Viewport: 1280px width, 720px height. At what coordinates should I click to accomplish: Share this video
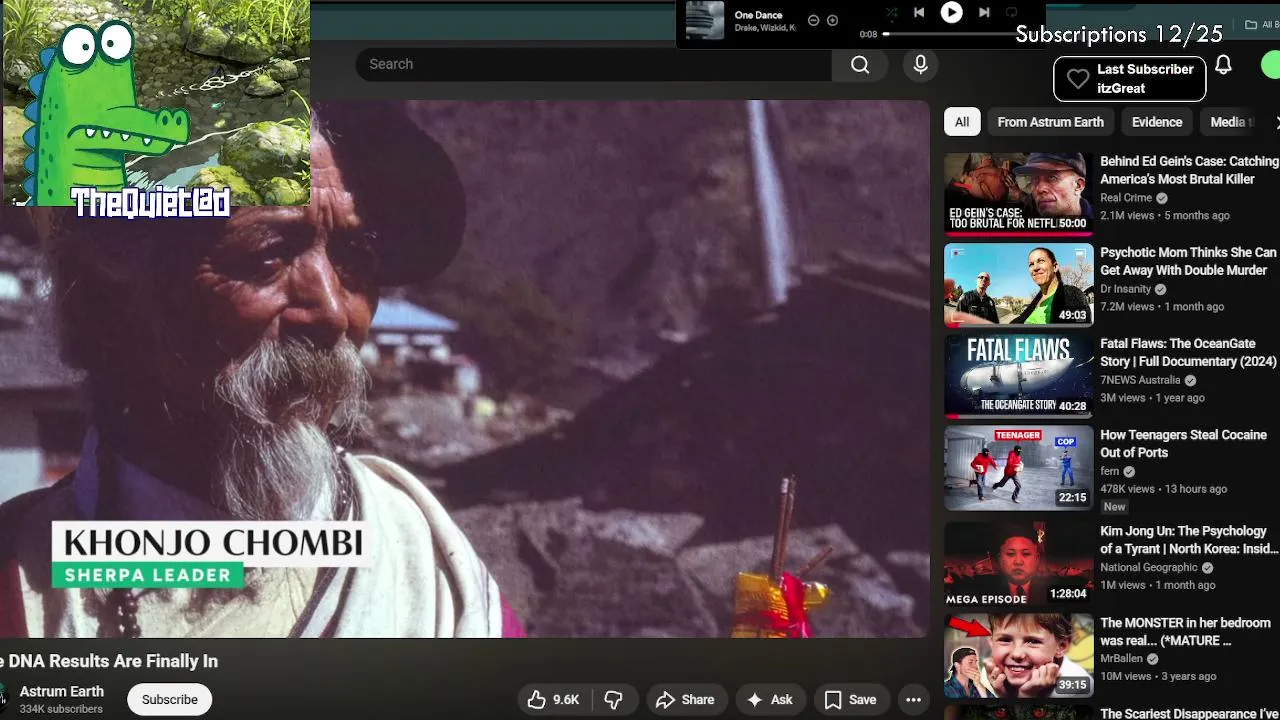click(685, 700)
